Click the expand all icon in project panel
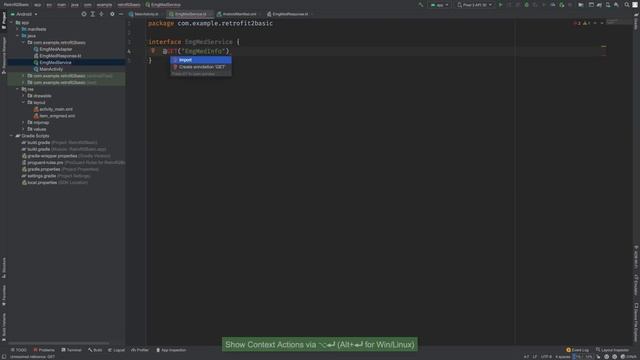Image resolution: width=640 pixels, height=360 pixels. point(93,14)
